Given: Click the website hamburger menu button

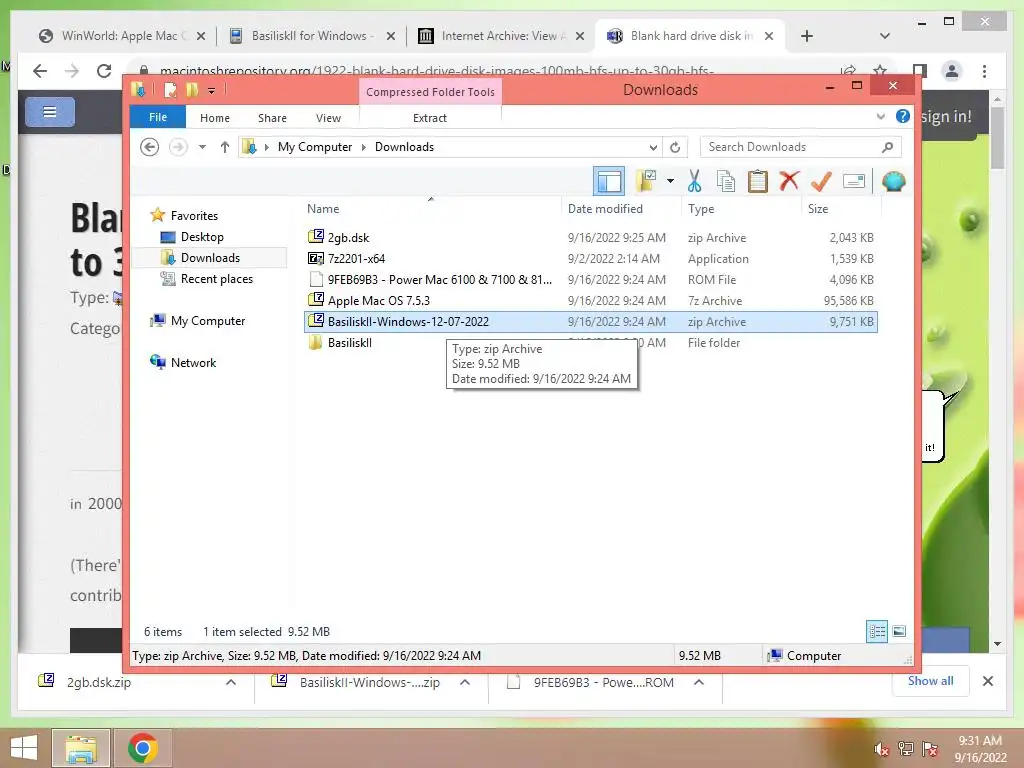Looking at the screenshot, I should tap(50, 112).
